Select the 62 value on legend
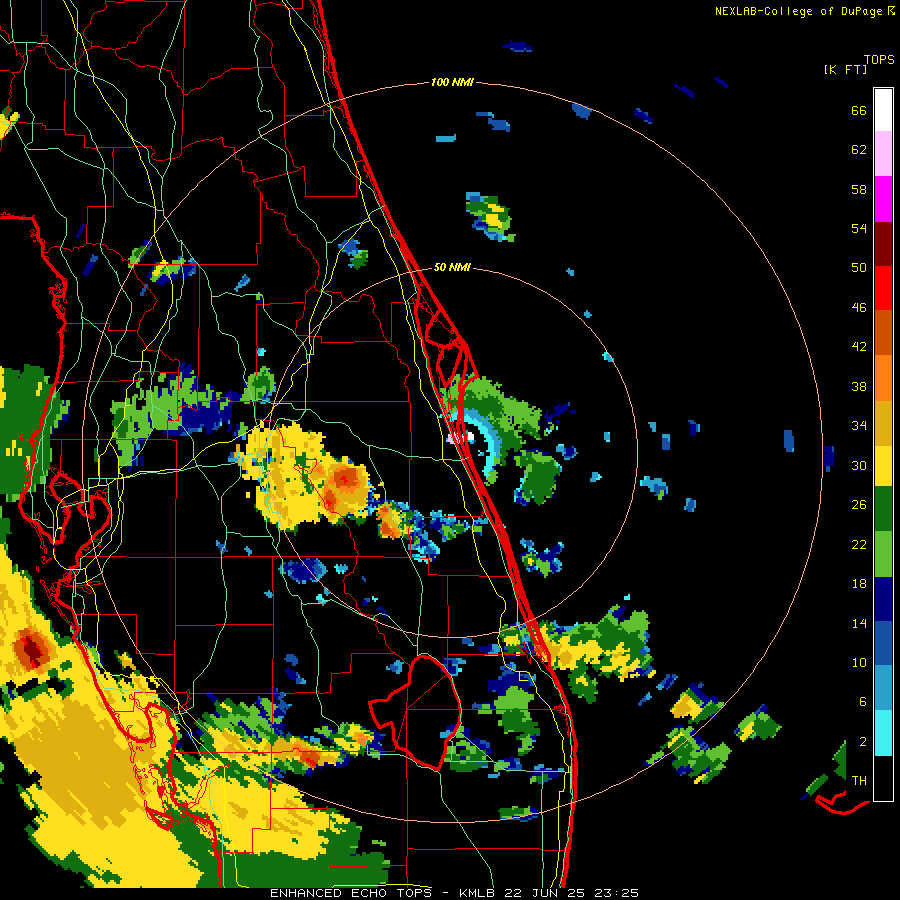The image size is (900, 900). [x=859, y=150]
